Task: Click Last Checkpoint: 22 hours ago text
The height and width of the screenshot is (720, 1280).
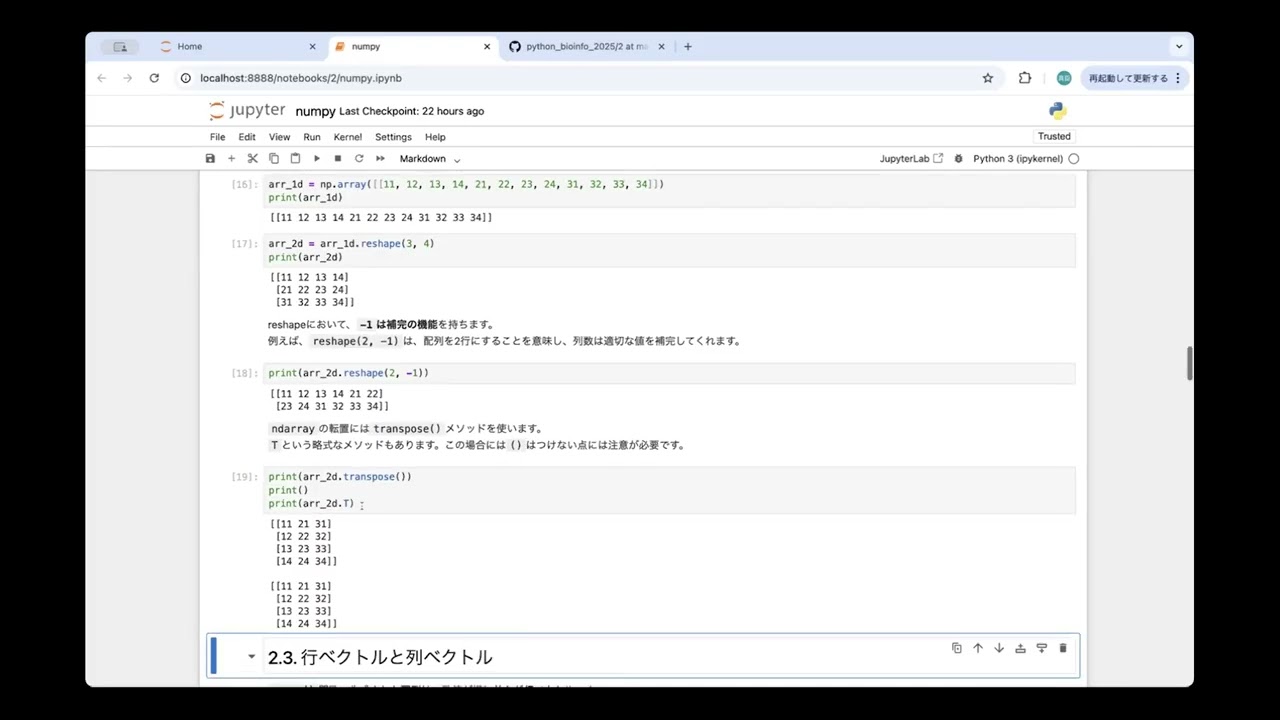Action: pos(411,111)
